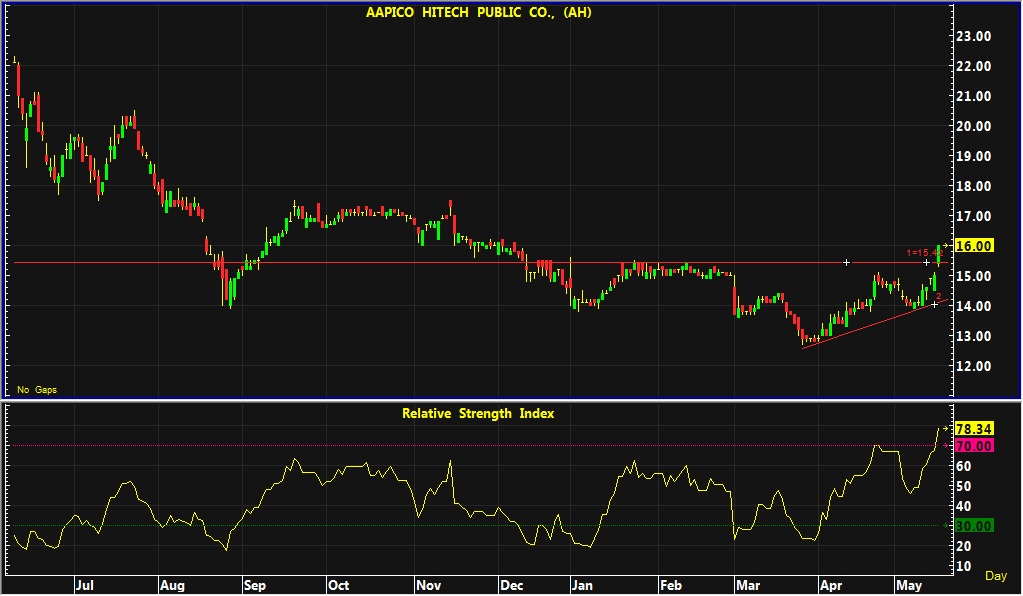
Task: Click the trendline end handle labeled 2
Action: (934, 305)
